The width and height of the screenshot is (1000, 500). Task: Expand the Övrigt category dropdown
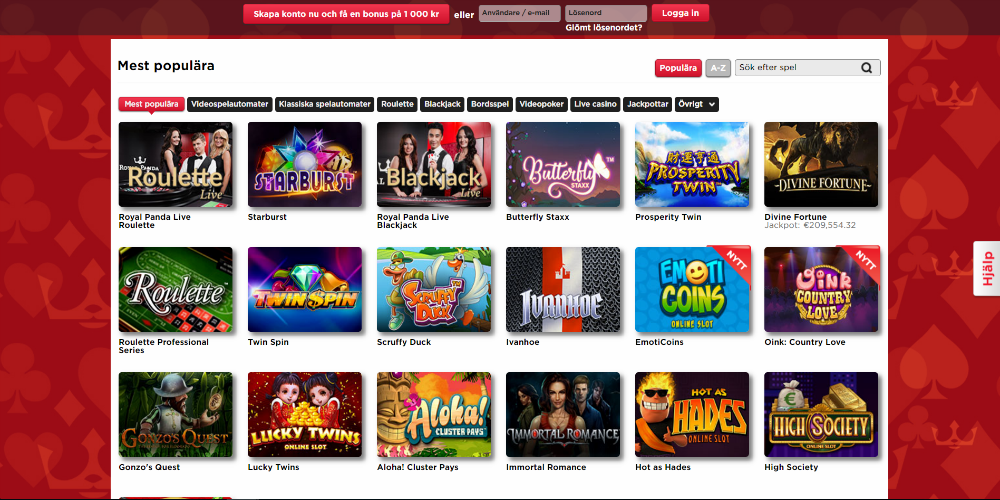click(x=696, y=105)
